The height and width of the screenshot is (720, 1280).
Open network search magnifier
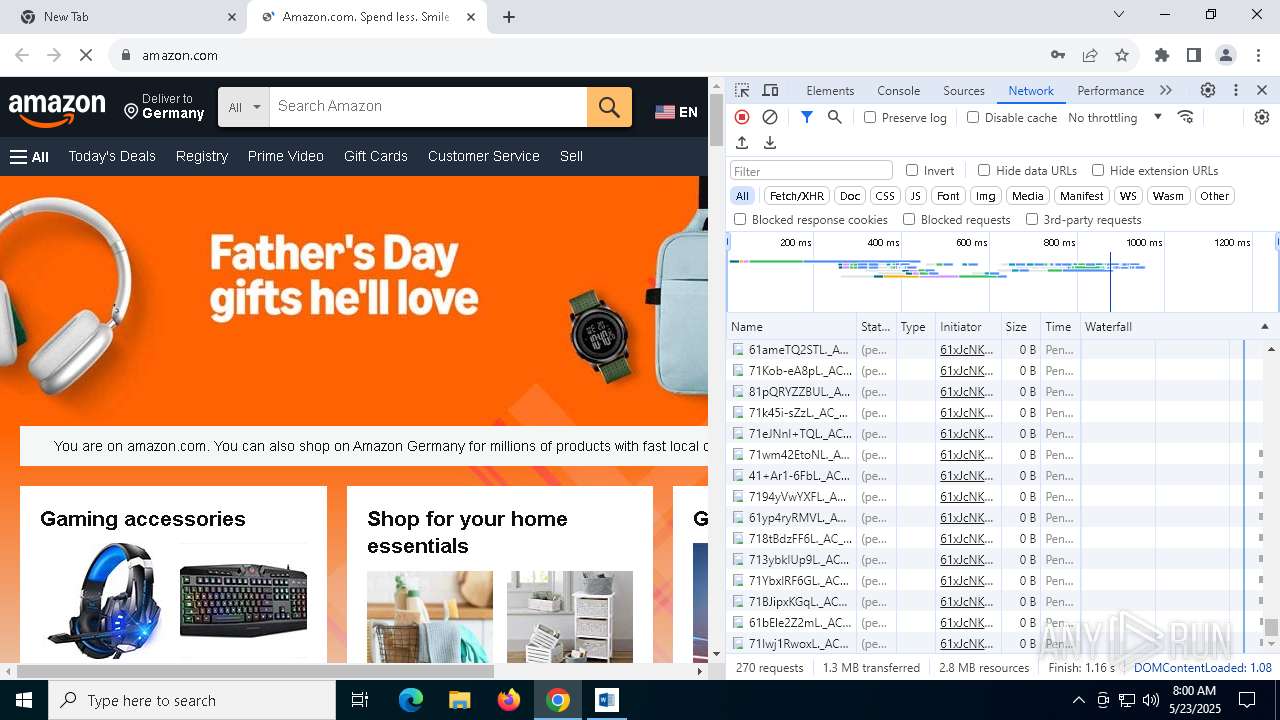tap(835, 117)
